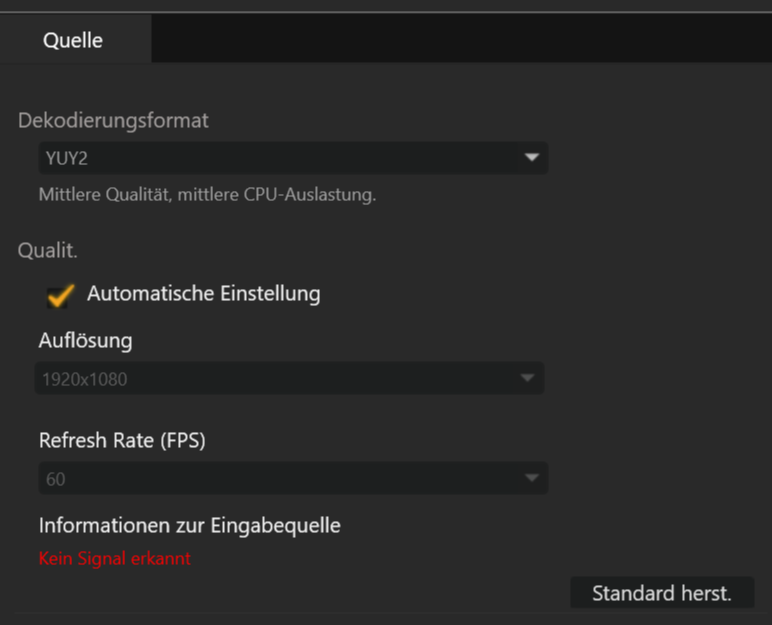Click the Informationen zur Eingabequelle label
This screenshot has width=772, height=625.
pyautogui.click(x=189, y=525)
